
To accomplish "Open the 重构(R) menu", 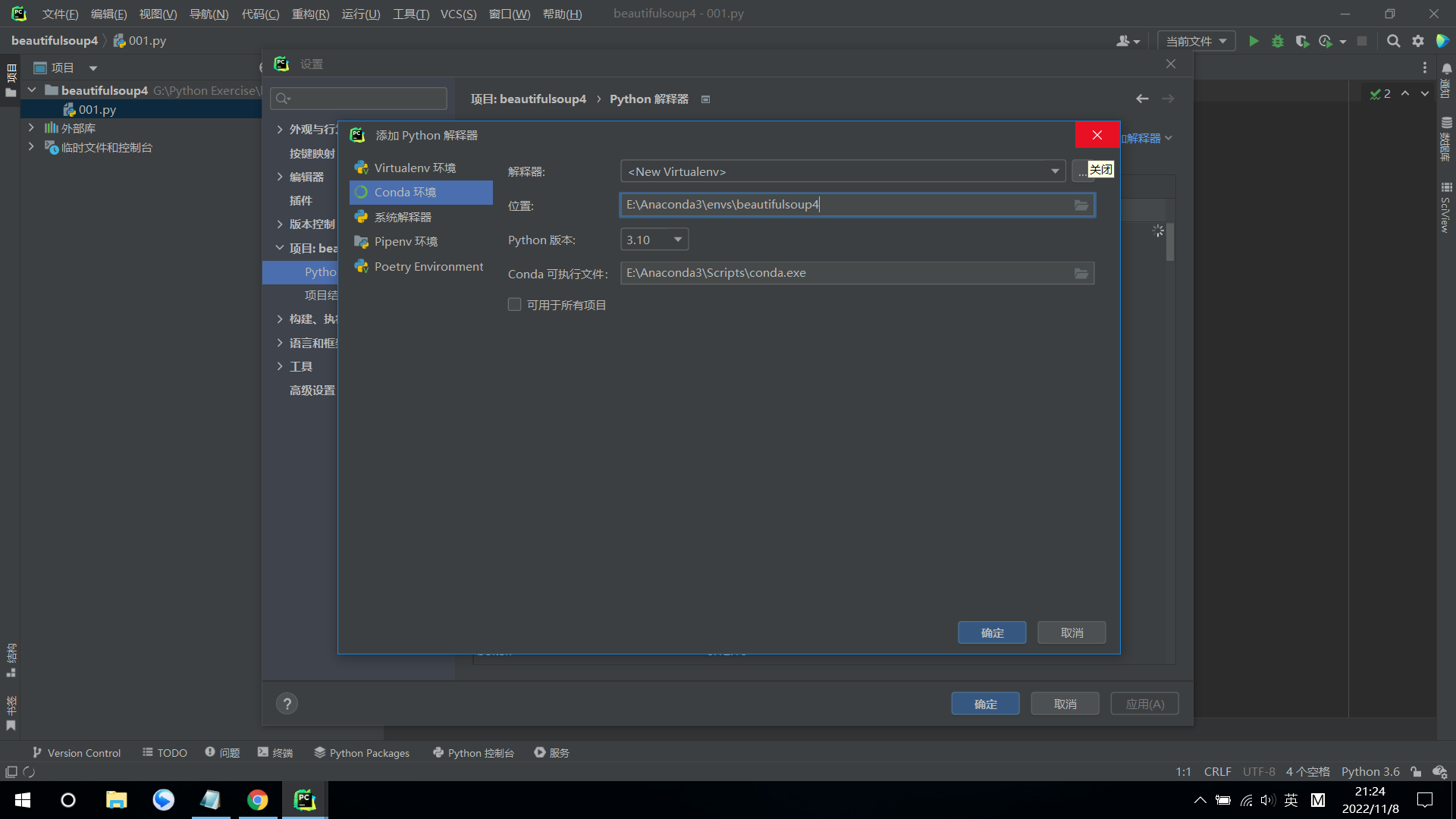I will (310, 14).
